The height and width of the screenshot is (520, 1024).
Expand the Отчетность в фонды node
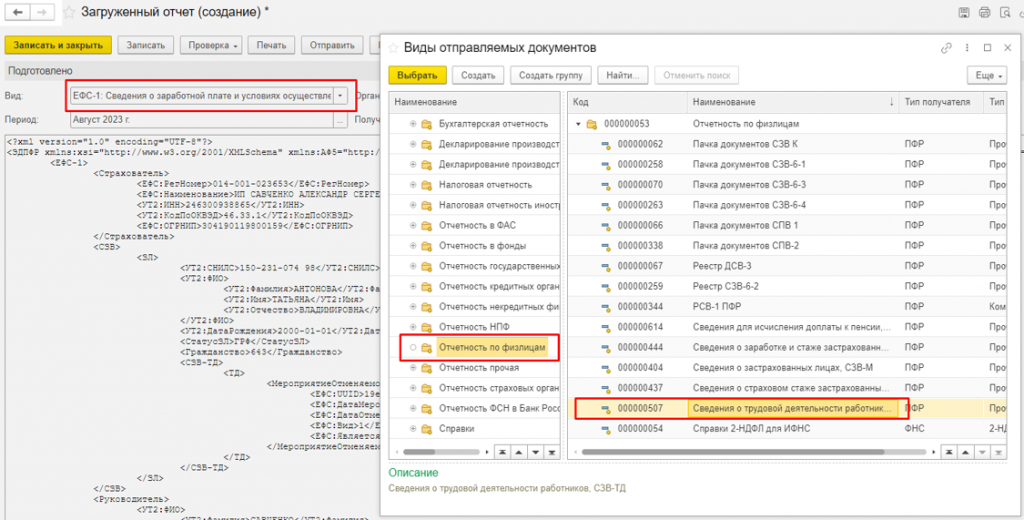[x=413, y=246]
